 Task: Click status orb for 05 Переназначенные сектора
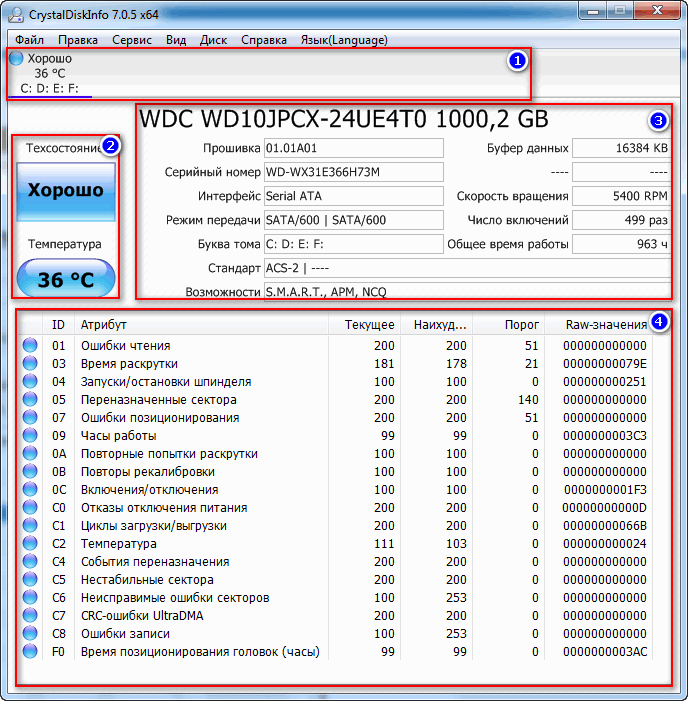tap(30, 399)
